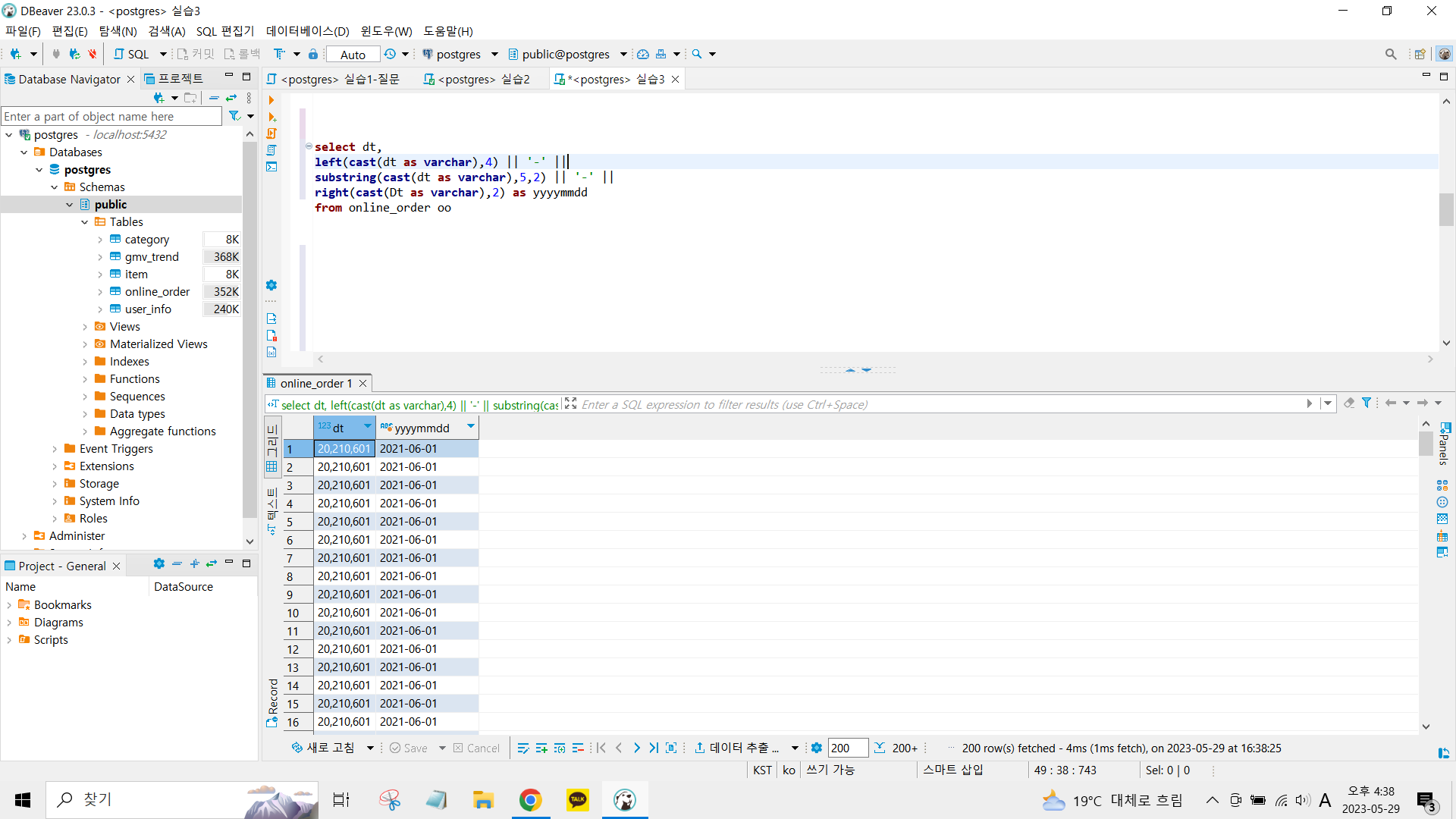The height and width of the screenshot is (819, 1456).
Task: Open the Auto commit mode dropdown
Action: 353,55
